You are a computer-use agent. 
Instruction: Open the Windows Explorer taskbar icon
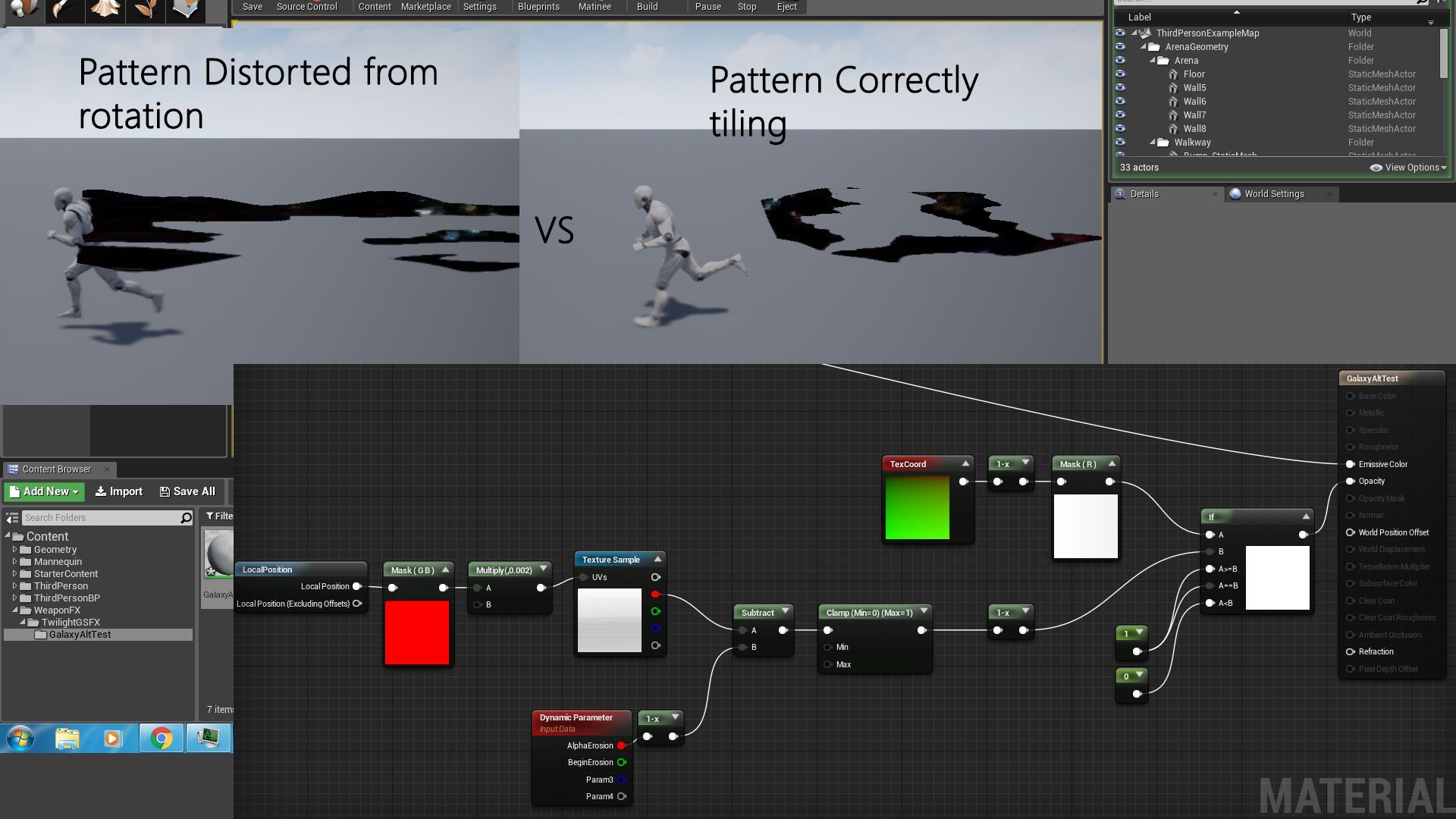(x=67, y=738)
